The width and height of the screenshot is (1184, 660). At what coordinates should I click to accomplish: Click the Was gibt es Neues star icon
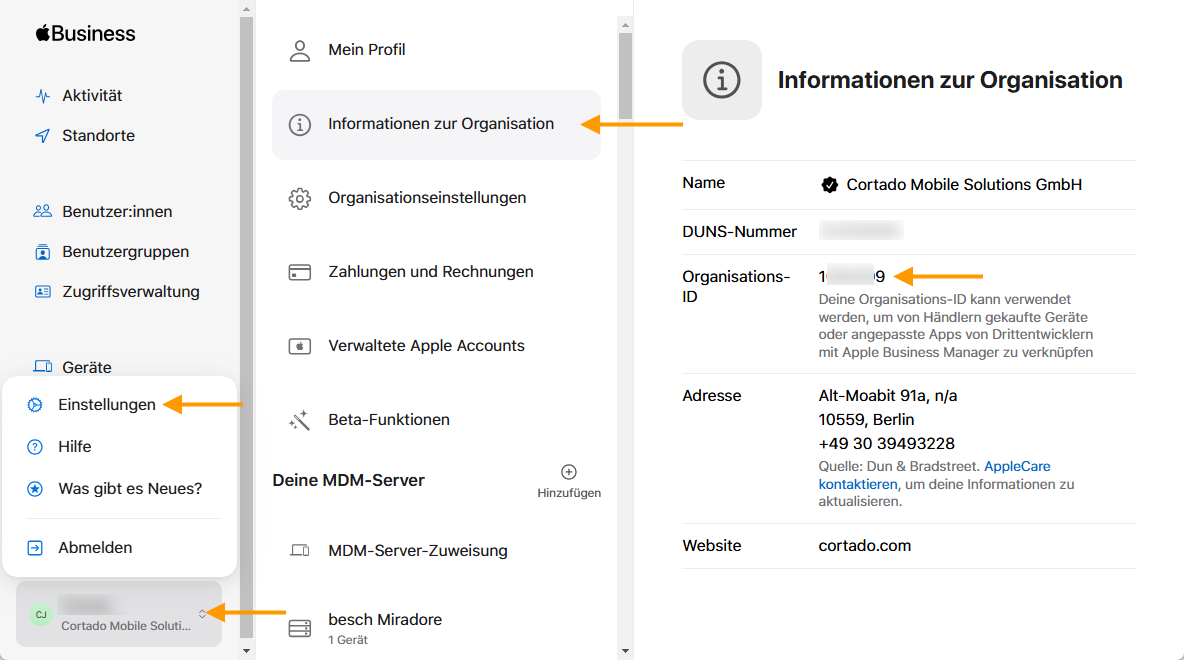[35, 489]
